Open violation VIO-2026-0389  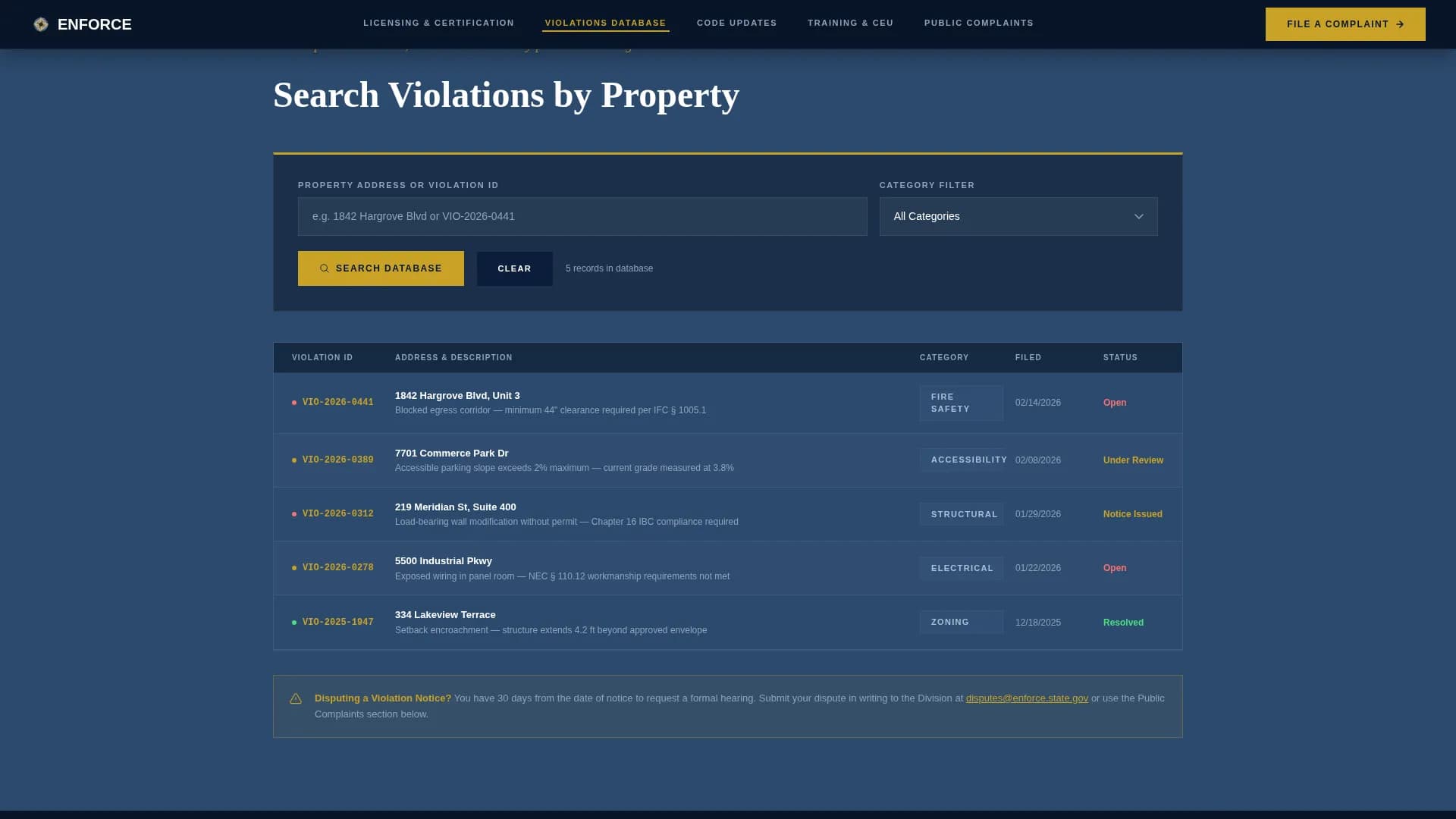click(x=337, y=460)
